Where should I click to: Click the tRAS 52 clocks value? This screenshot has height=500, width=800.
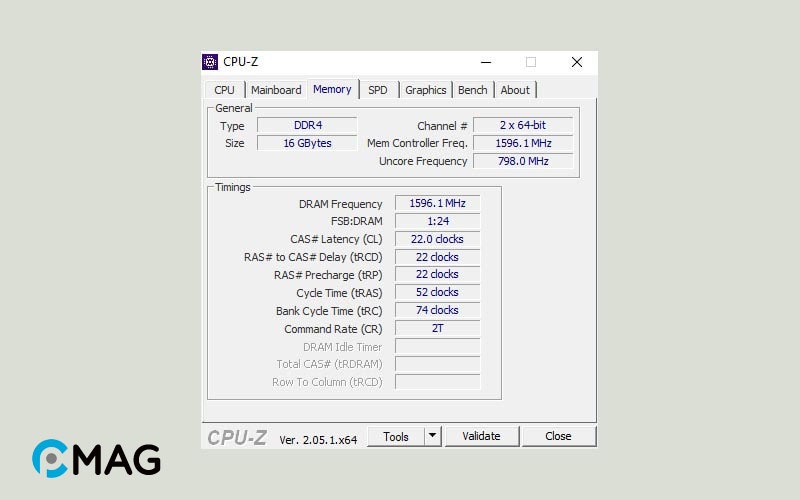(437, 292)
